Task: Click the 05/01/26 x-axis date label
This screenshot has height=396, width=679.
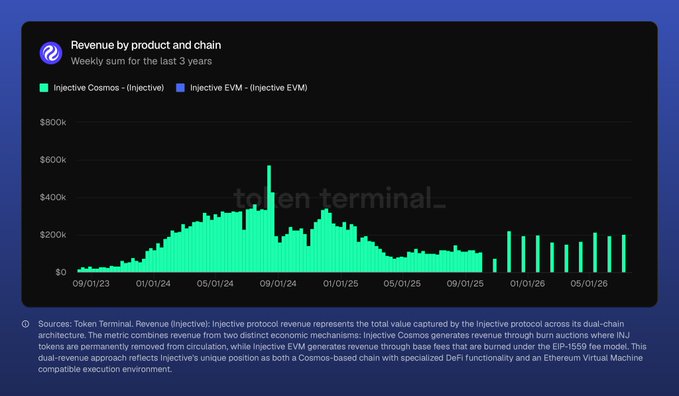Action: (589, 284)
